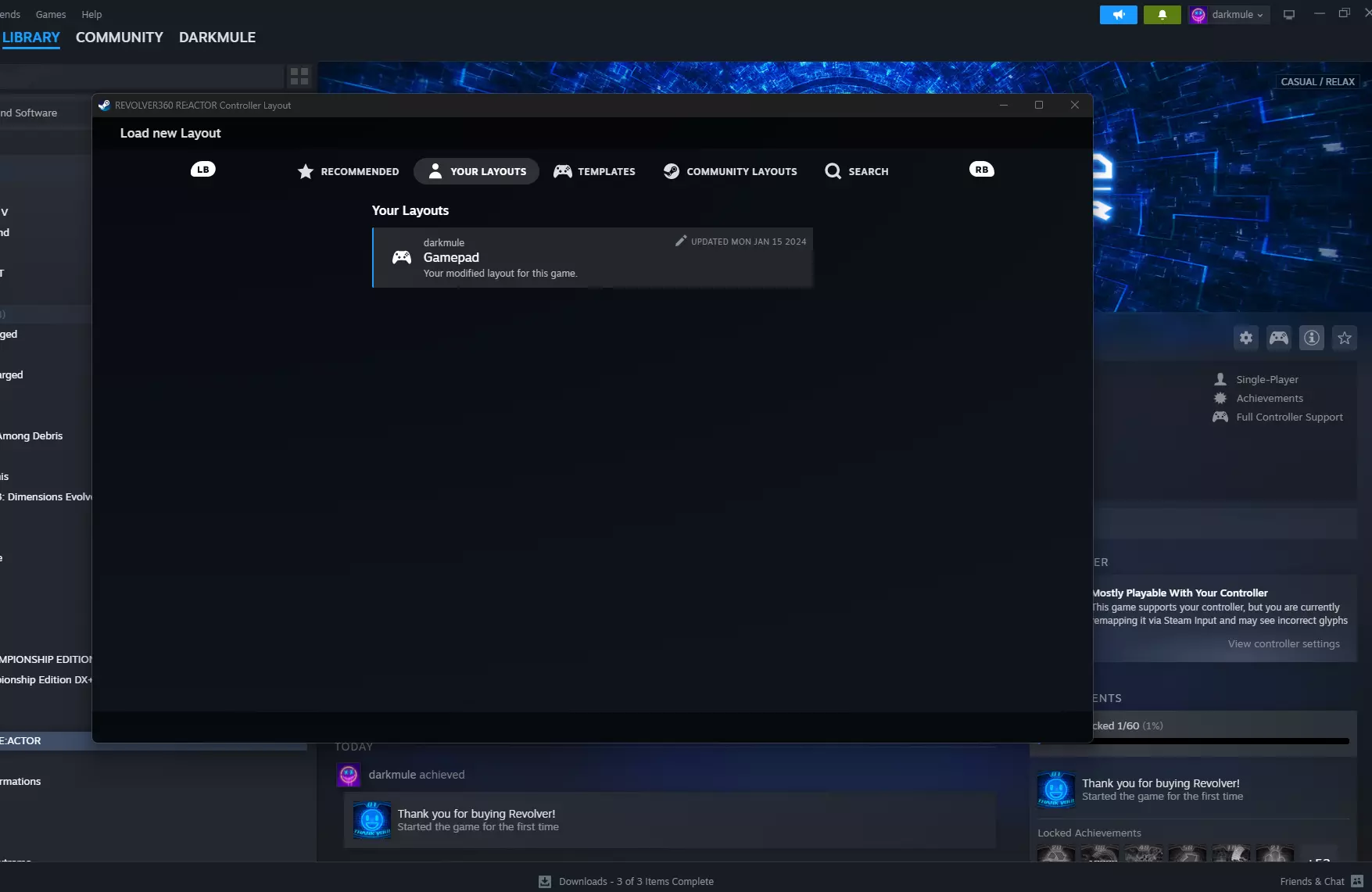Open Downloads - 3 of 3 Items Complete
This screenshot has width=1372, height=892.
coord(636,882)
